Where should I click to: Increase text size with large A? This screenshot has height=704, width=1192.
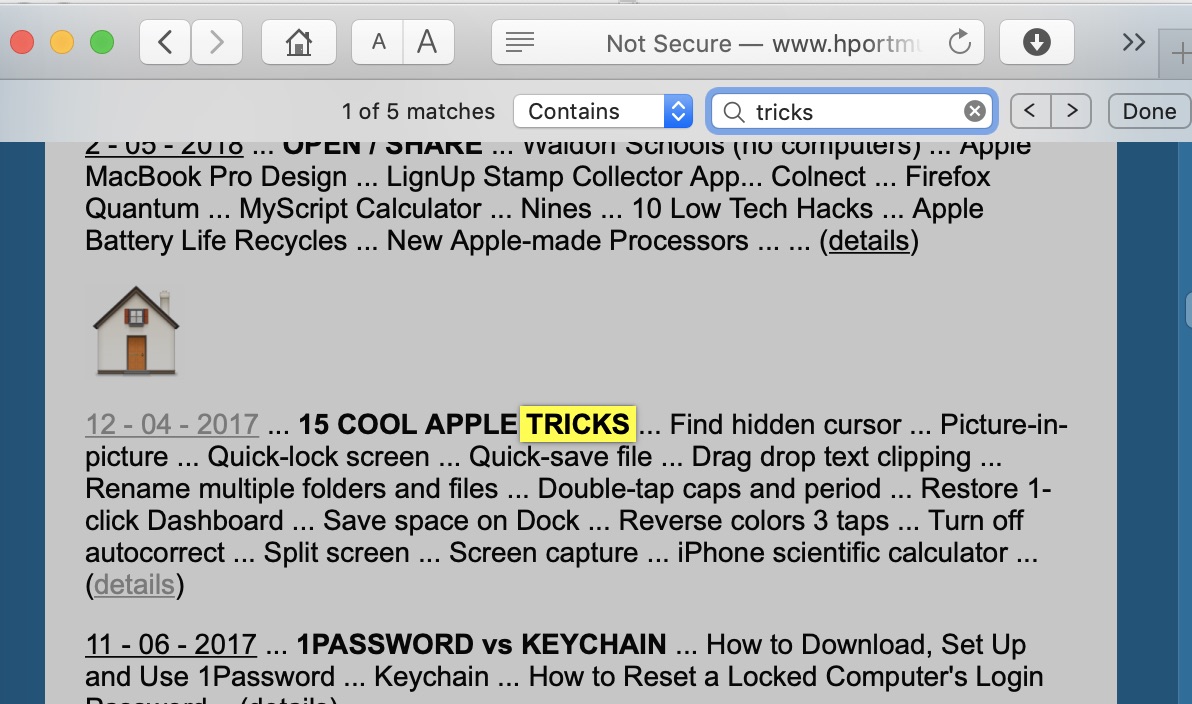(428, 42)
